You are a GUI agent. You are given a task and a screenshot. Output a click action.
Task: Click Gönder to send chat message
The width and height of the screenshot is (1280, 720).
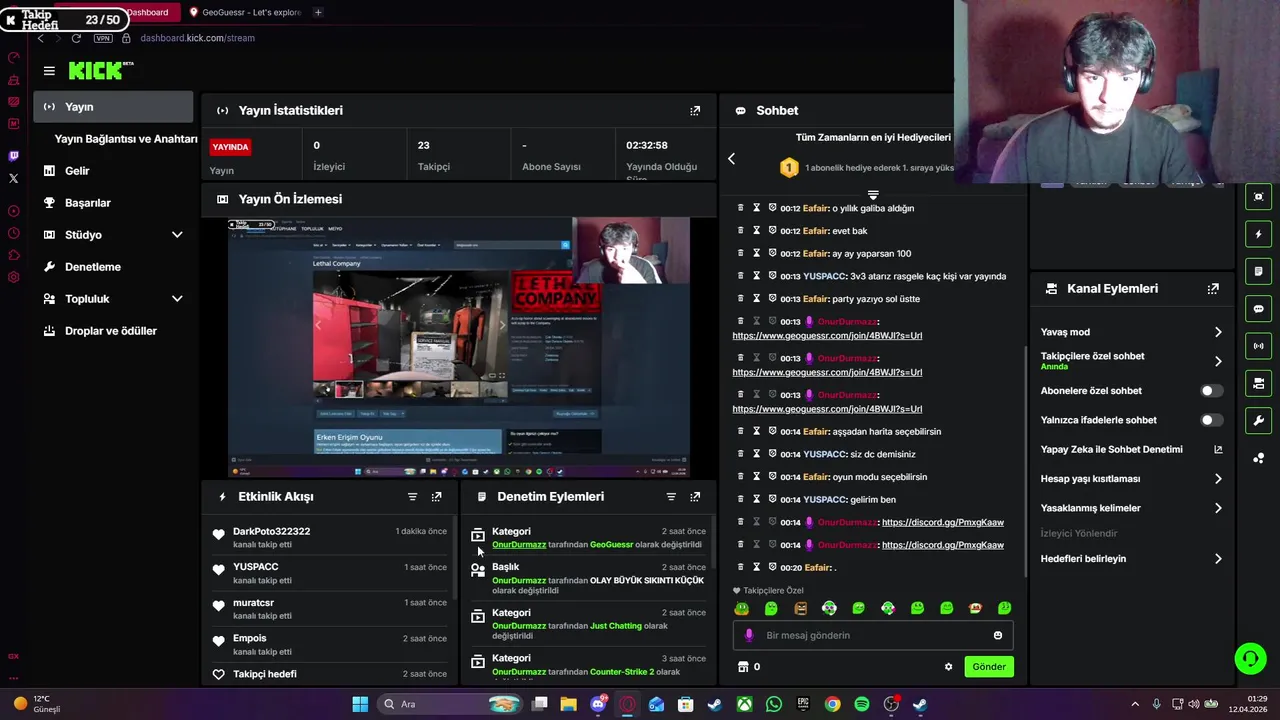(x=989, y=667)
